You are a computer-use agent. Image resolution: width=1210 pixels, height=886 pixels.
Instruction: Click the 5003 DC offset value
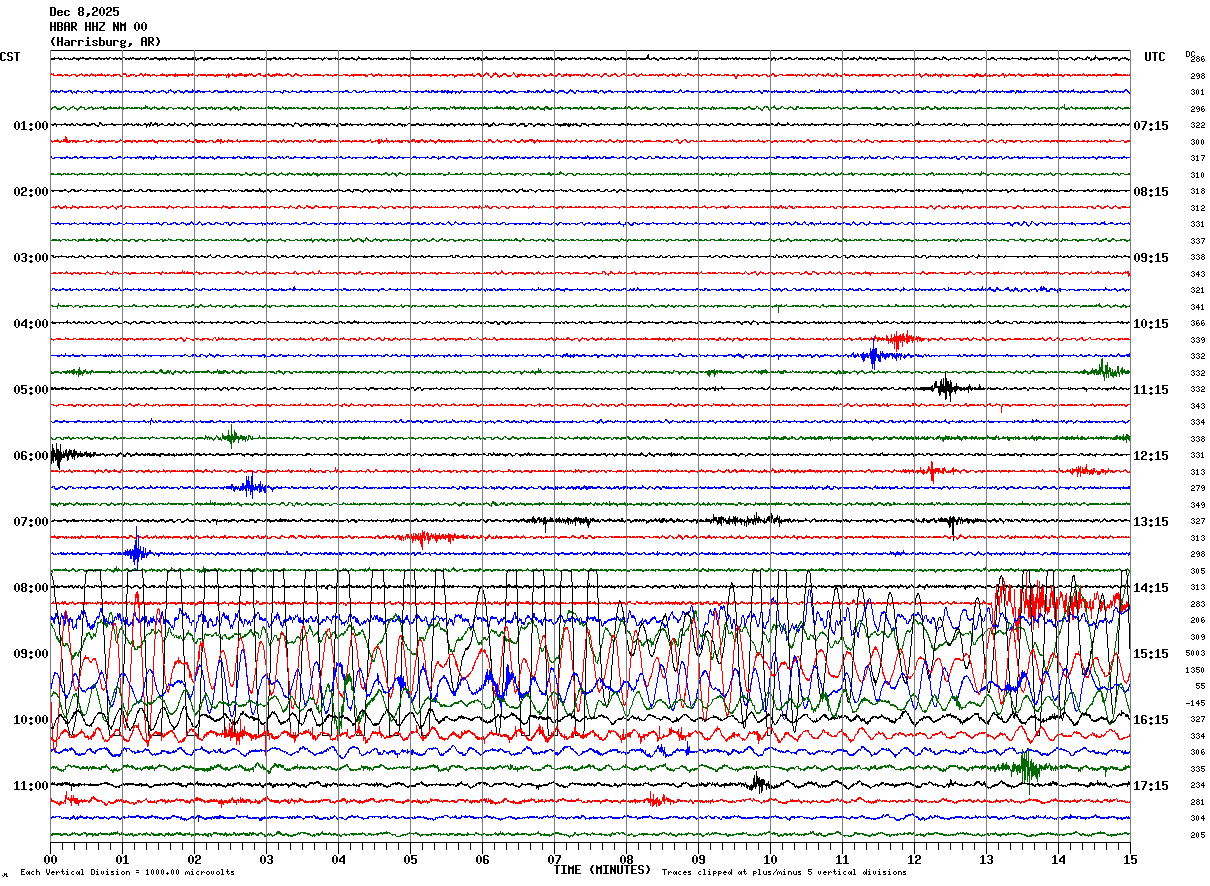point(1196,654)
